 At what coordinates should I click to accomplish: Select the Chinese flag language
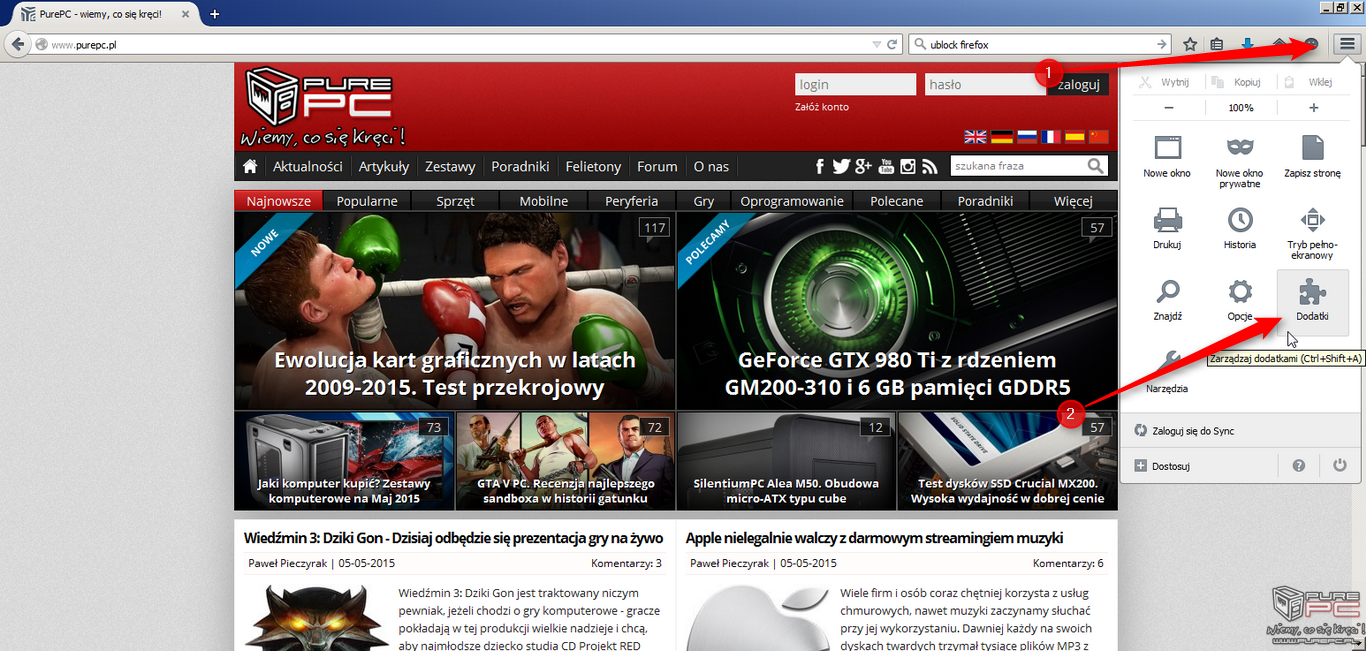pyautogui.click(x=1099, y=137)
